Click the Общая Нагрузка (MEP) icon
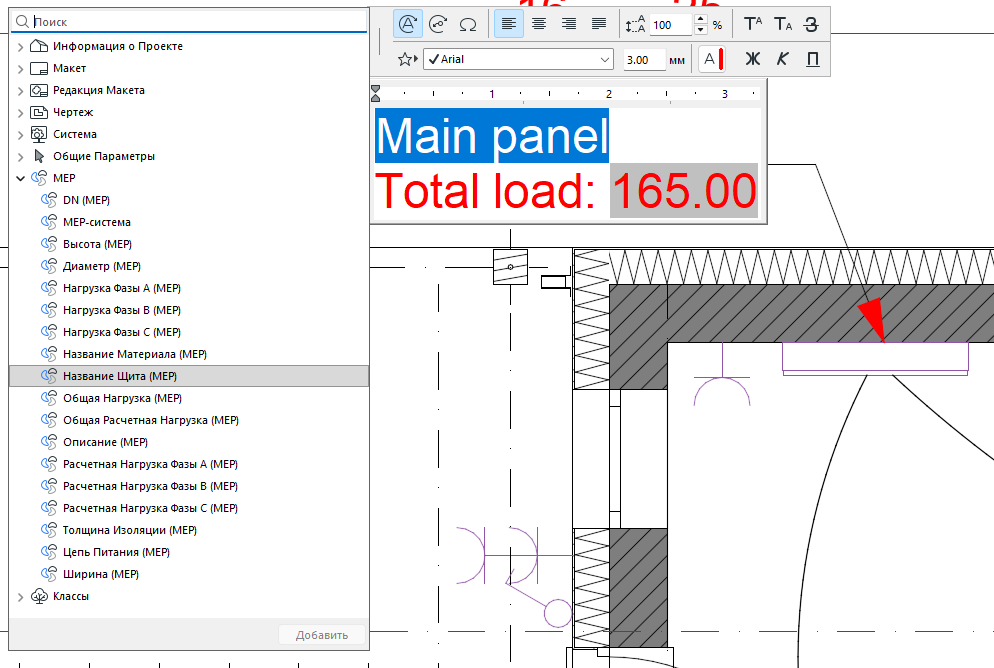 49,398
